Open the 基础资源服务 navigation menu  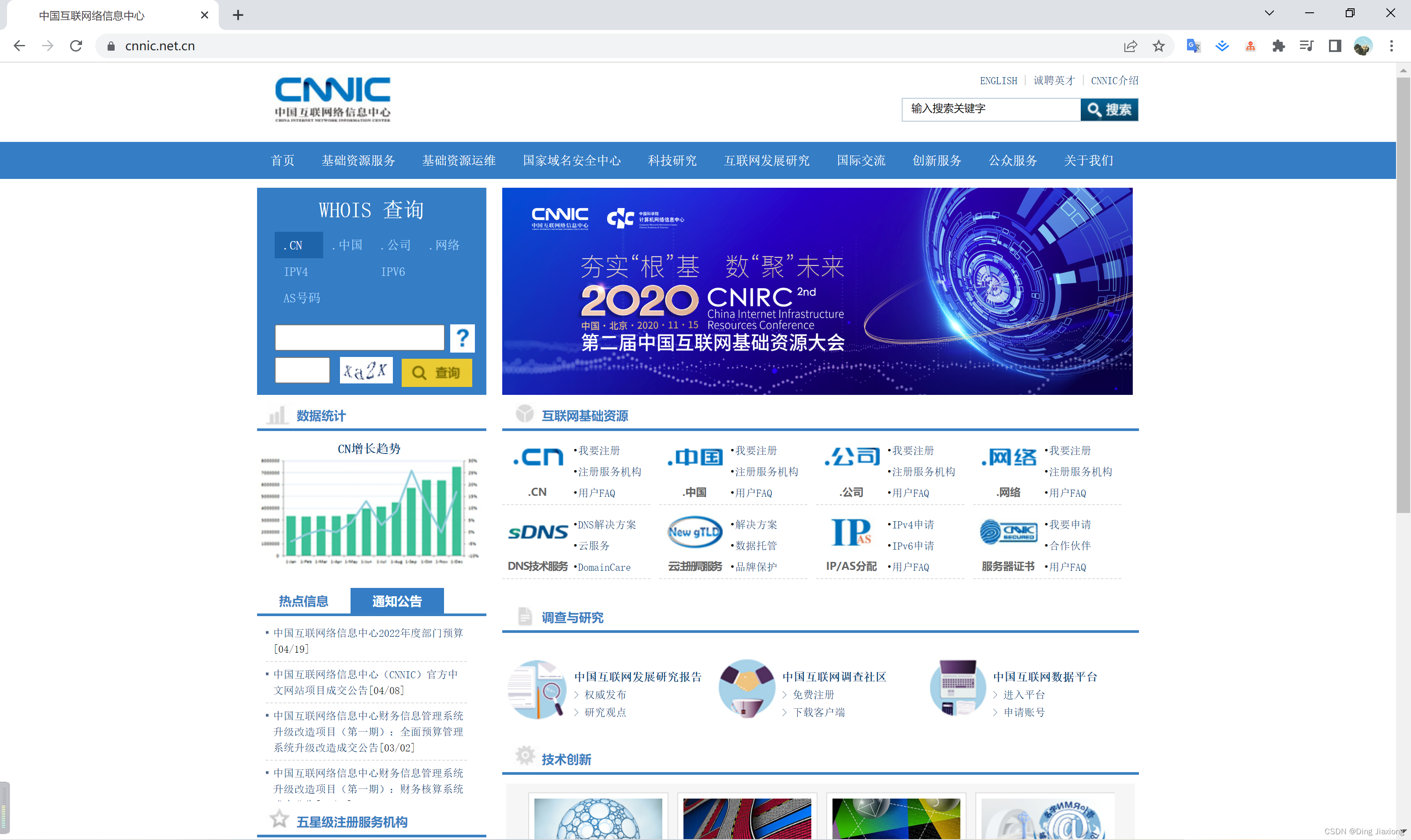[358, 161]
